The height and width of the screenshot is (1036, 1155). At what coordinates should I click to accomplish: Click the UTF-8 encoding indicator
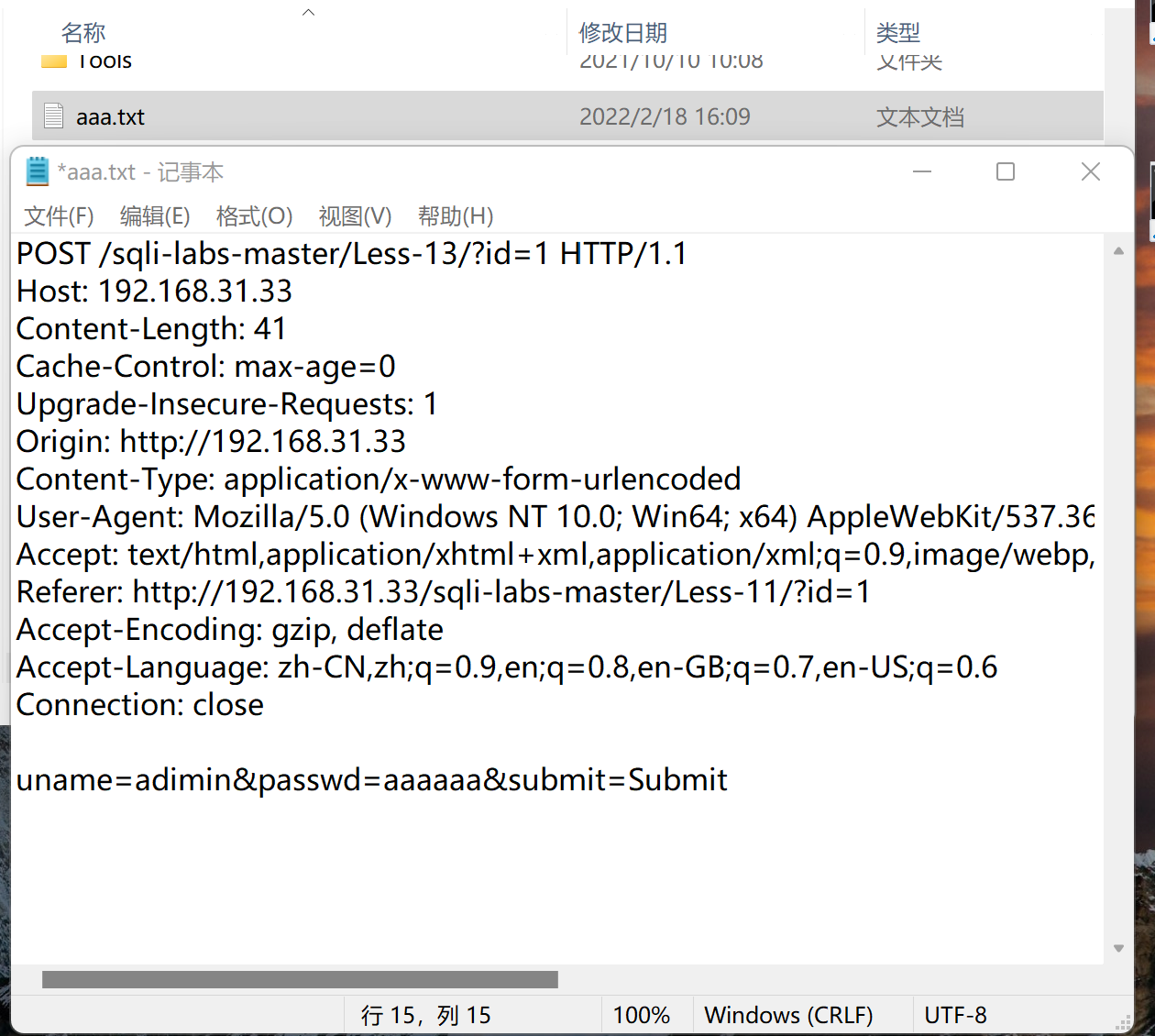pyautogui.click(x=956, y=1015)
